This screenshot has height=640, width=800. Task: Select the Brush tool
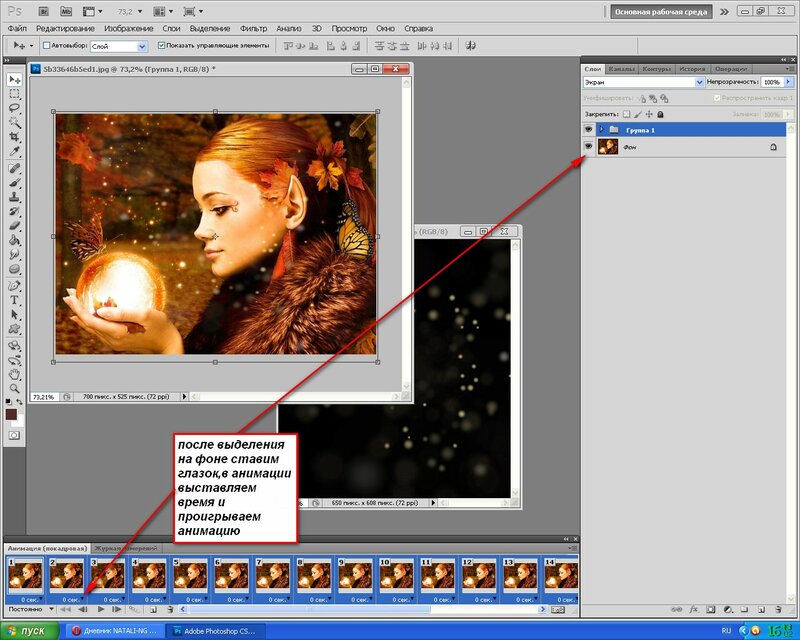(x=14, y=182)
